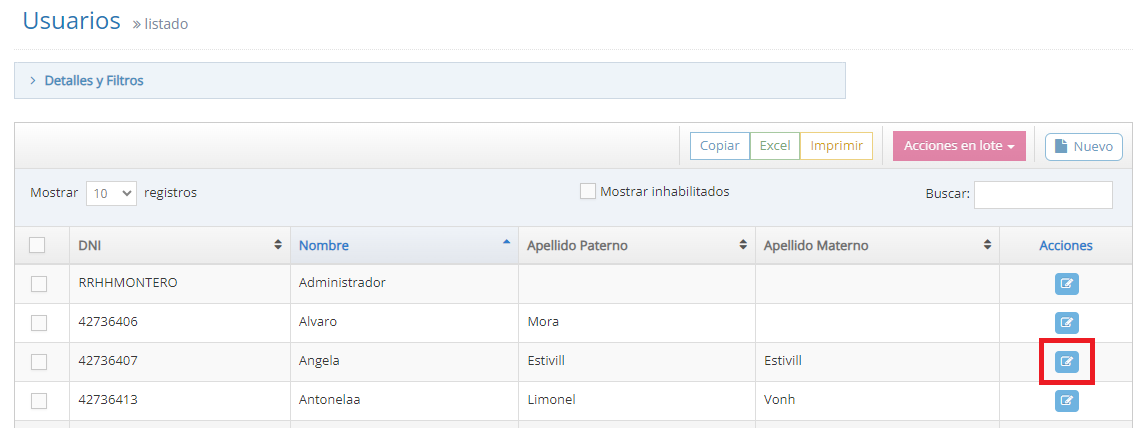
Task: Click the Copiar button
Action: pyautogui.click(x=719, y=146)
